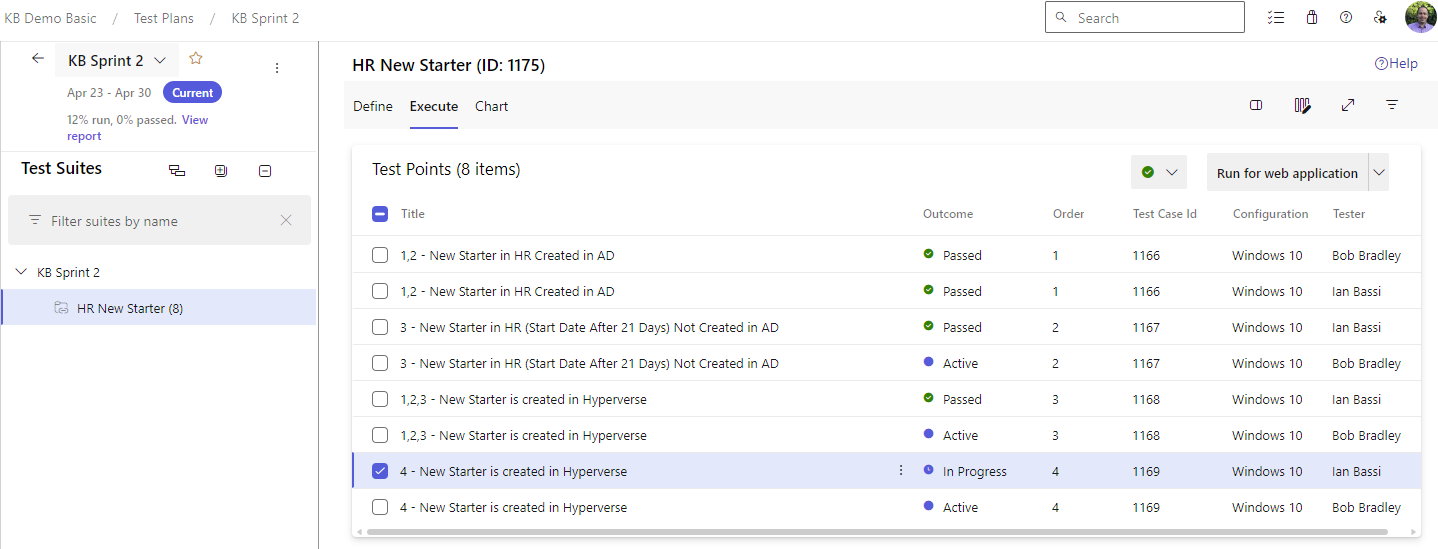This screenshot has height=549, width=1438.
Task: Click the expand all suites icon
Action: (221, 171)
